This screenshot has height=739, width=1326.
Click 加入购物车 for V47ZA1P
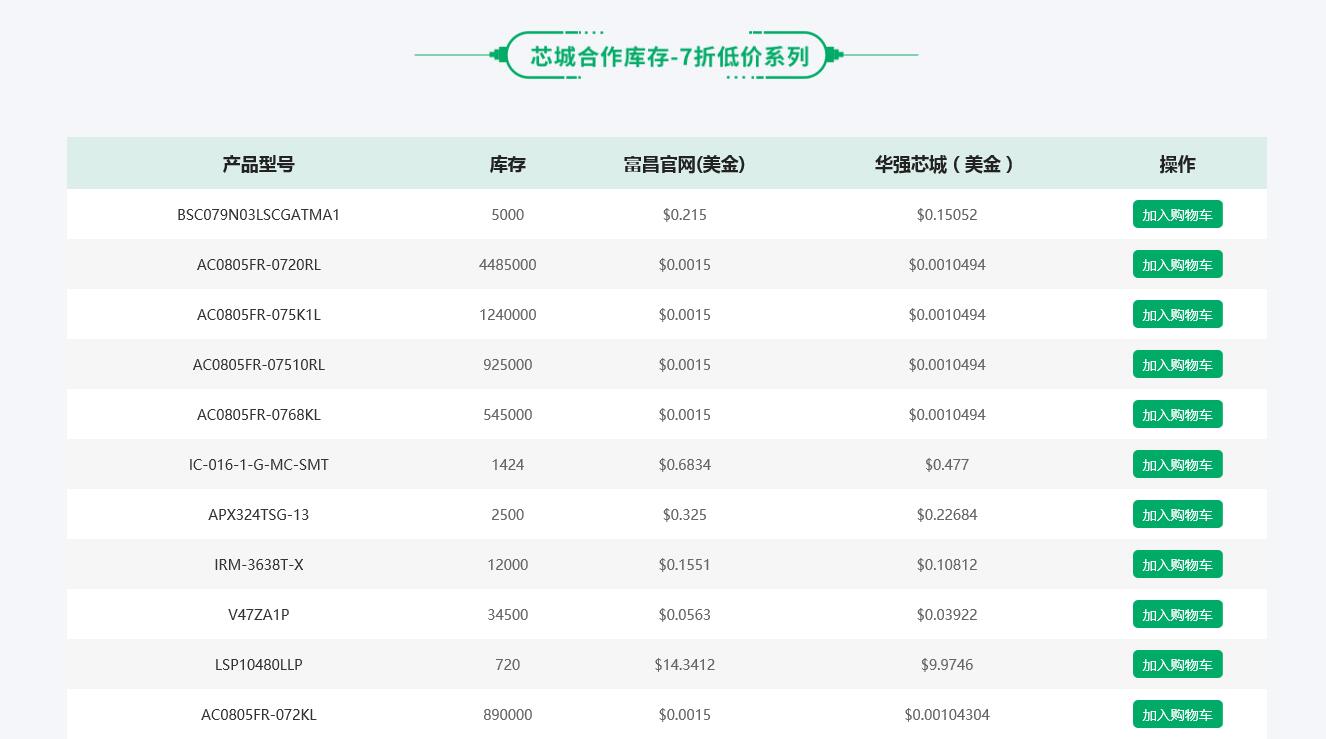point(1177,614)
